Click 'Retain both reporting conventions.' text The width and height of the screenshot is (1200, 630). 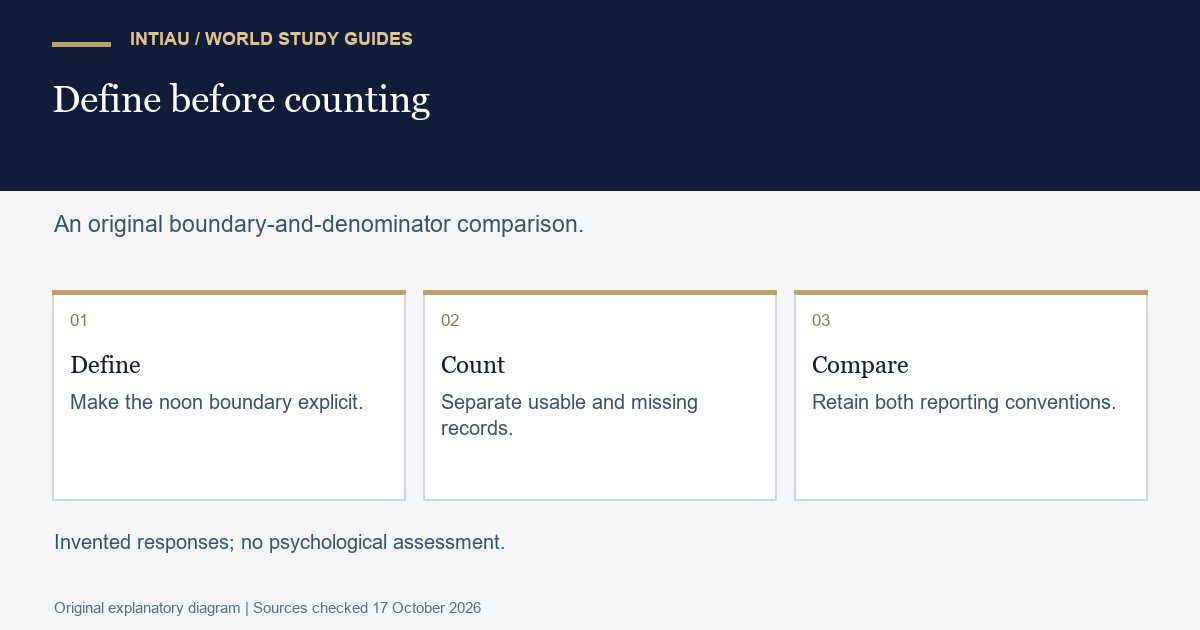(x=964, y=402)
